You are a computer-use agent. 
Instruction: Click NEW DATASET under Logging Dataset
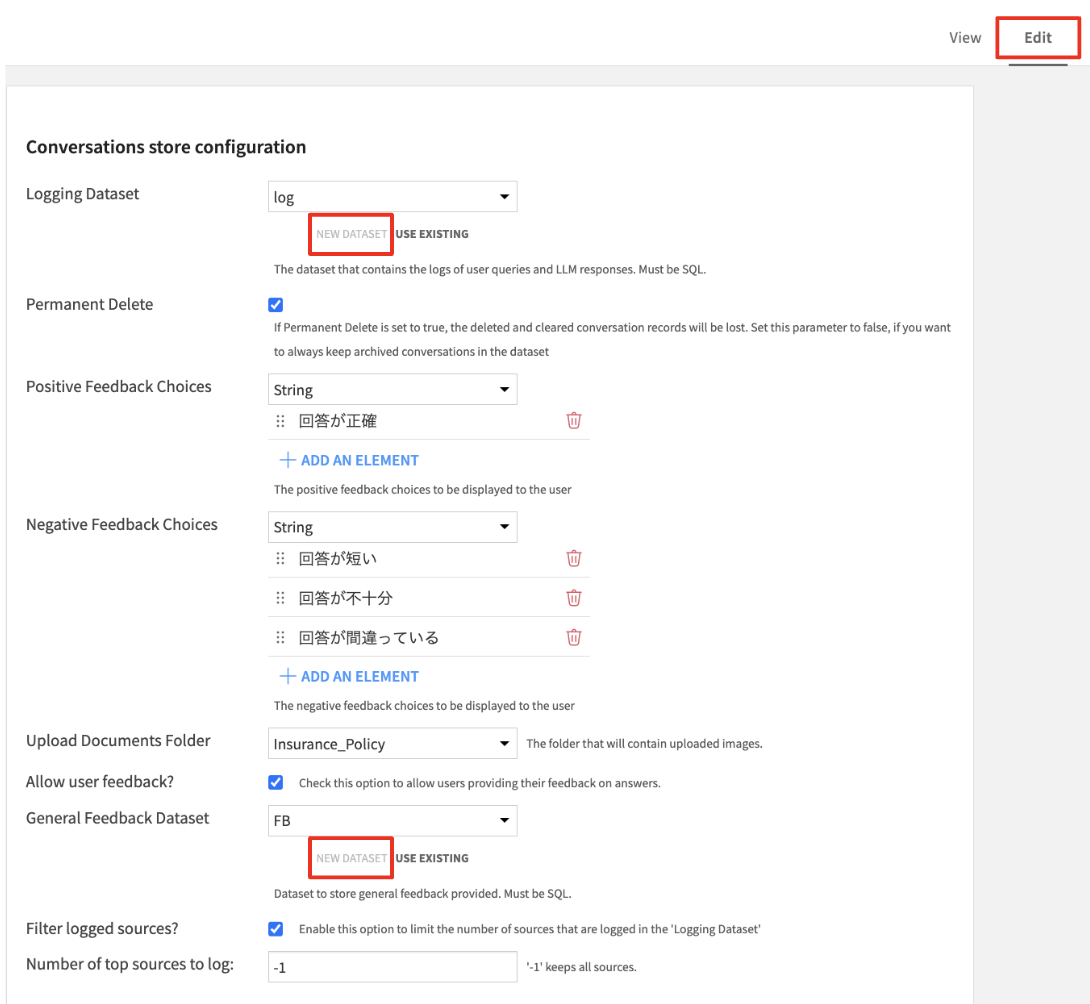pyautogui.click(x=352, y=234)
